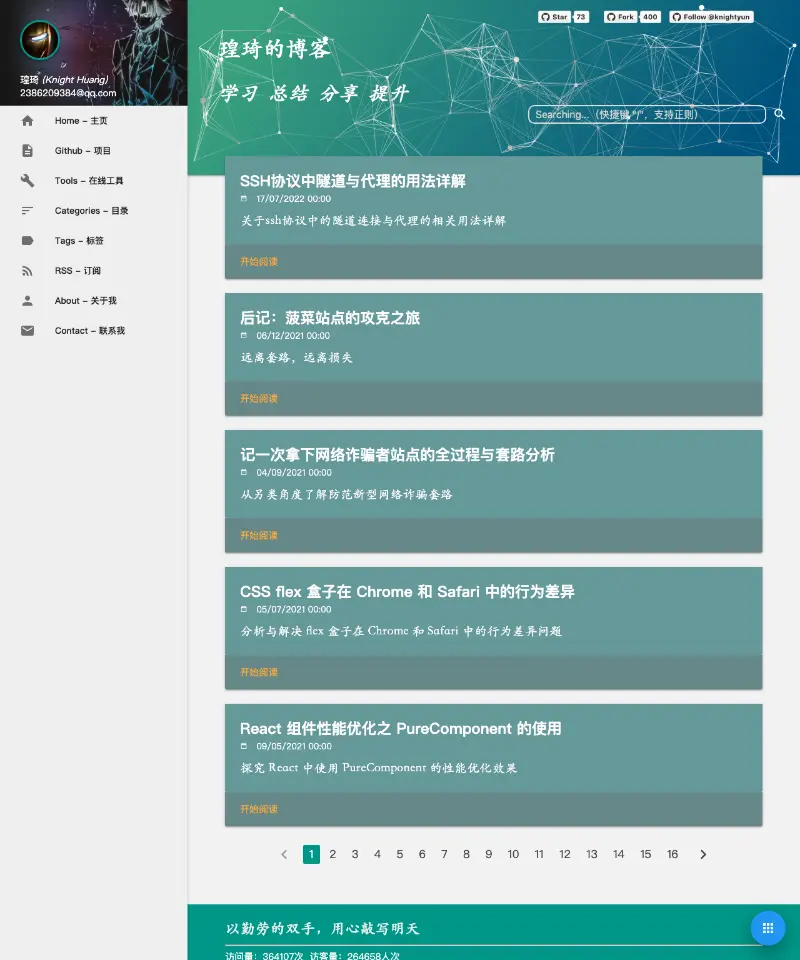
Task: Open post 记一次拿下网络诈骗者站点的全过程
Action: pos(397,455)
